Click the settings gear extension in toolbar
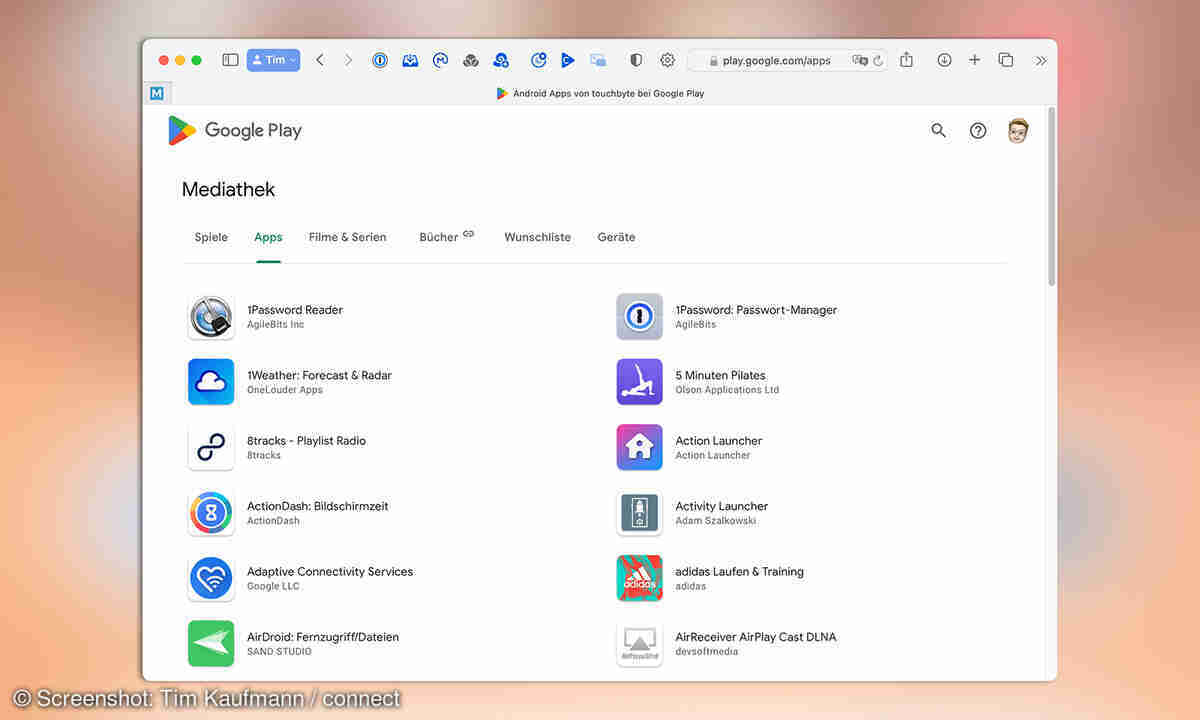Screen dimensions: 1200x720 [667, 60]
